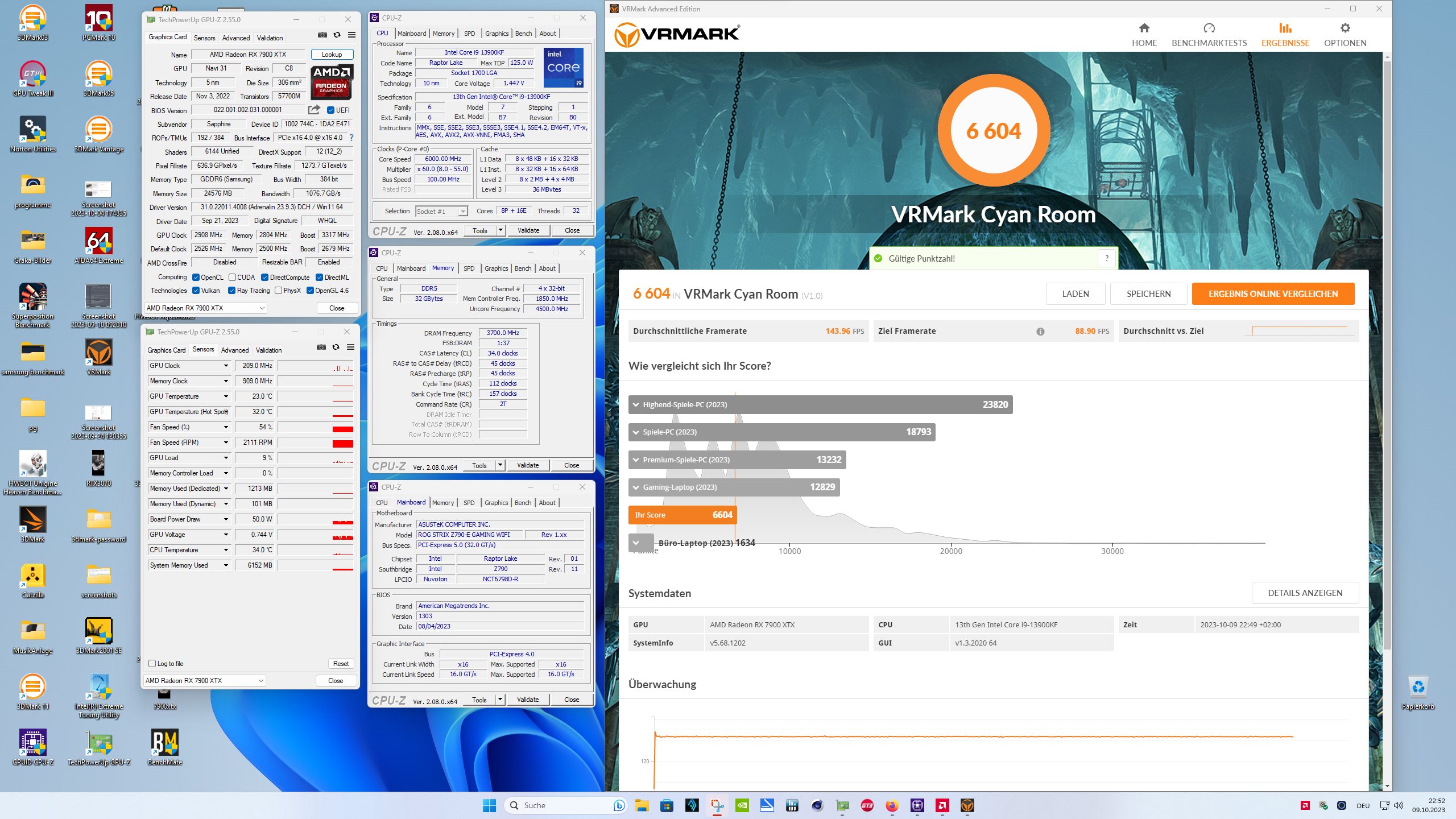Click the Durchschnitt vs. Ziel mini graph

click(1300, 331)
